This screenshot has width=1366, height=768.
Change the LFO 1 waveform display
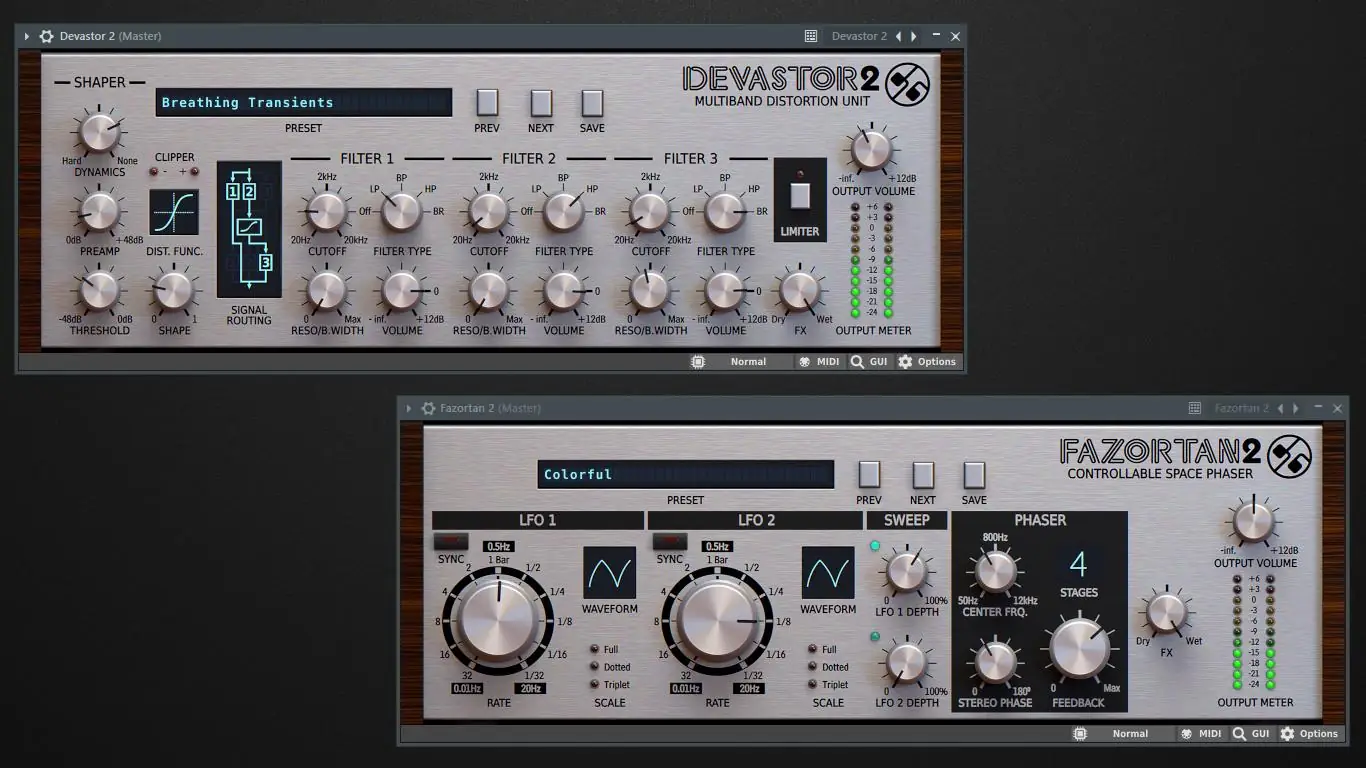pos(610,572)
